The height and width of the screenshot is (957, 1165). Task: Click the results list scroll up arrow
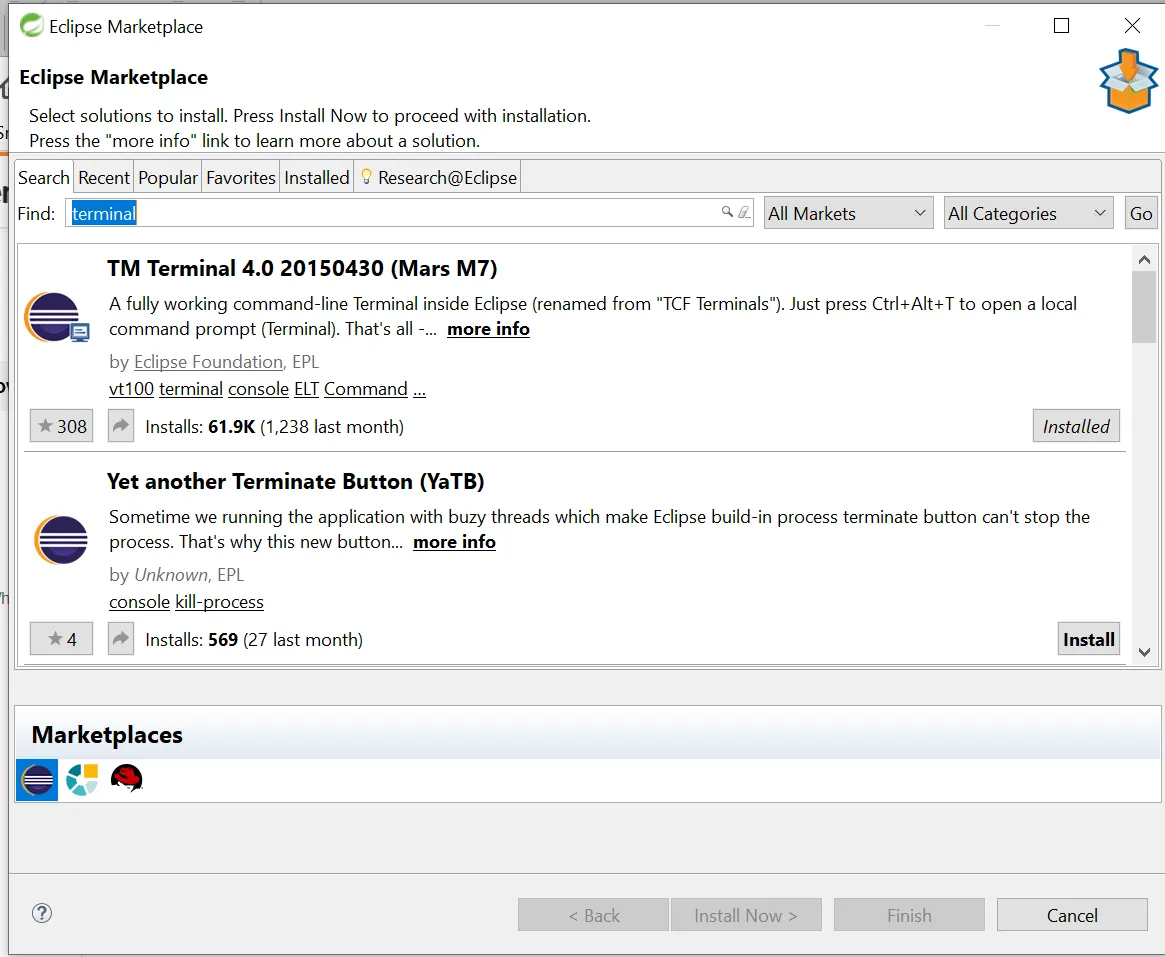pyautogui.click(x=1144, y=259)
